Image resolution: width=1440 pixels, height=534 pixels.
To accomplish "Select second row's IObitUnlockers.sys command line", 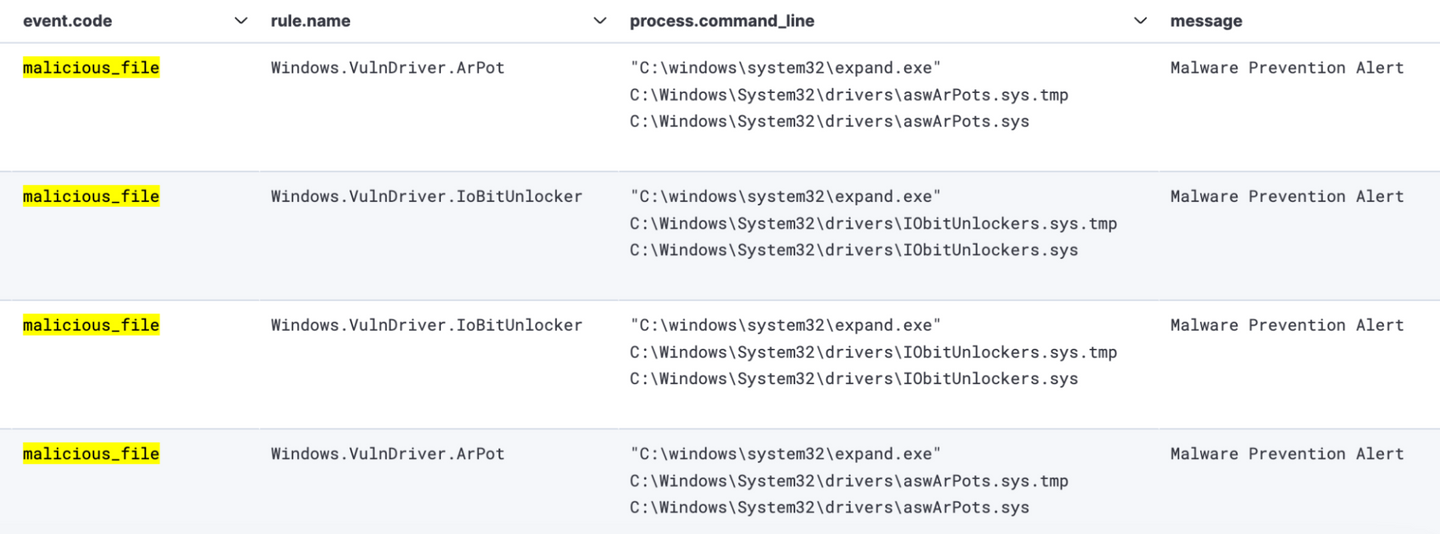I will pos(872,223).
